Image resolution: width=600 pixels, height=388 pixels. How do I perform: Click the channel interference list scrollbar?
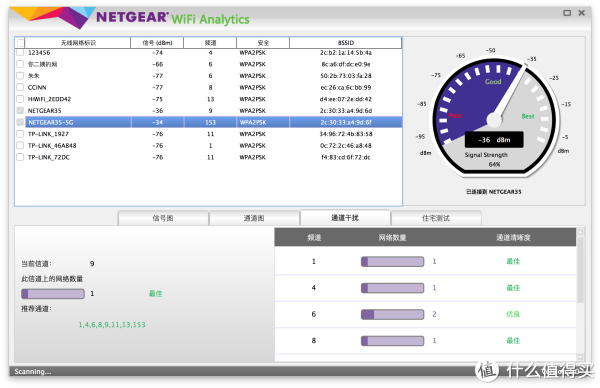(x=580, y=295)
